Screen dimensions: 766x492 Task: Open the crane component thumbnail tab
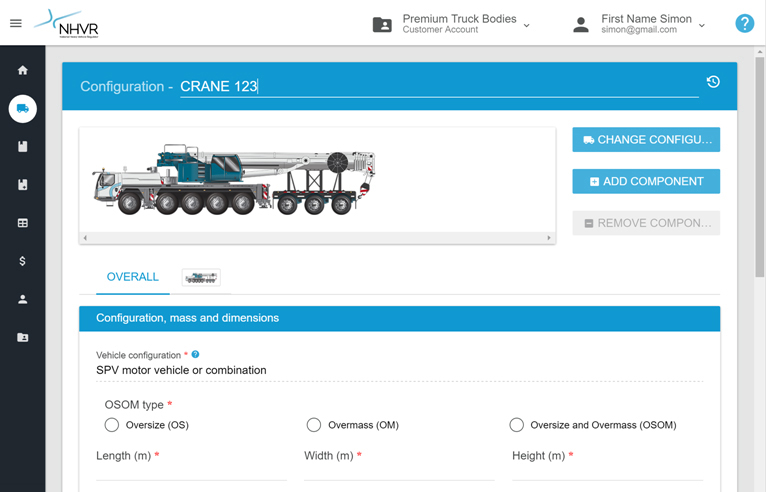click(x=201, y=278)
